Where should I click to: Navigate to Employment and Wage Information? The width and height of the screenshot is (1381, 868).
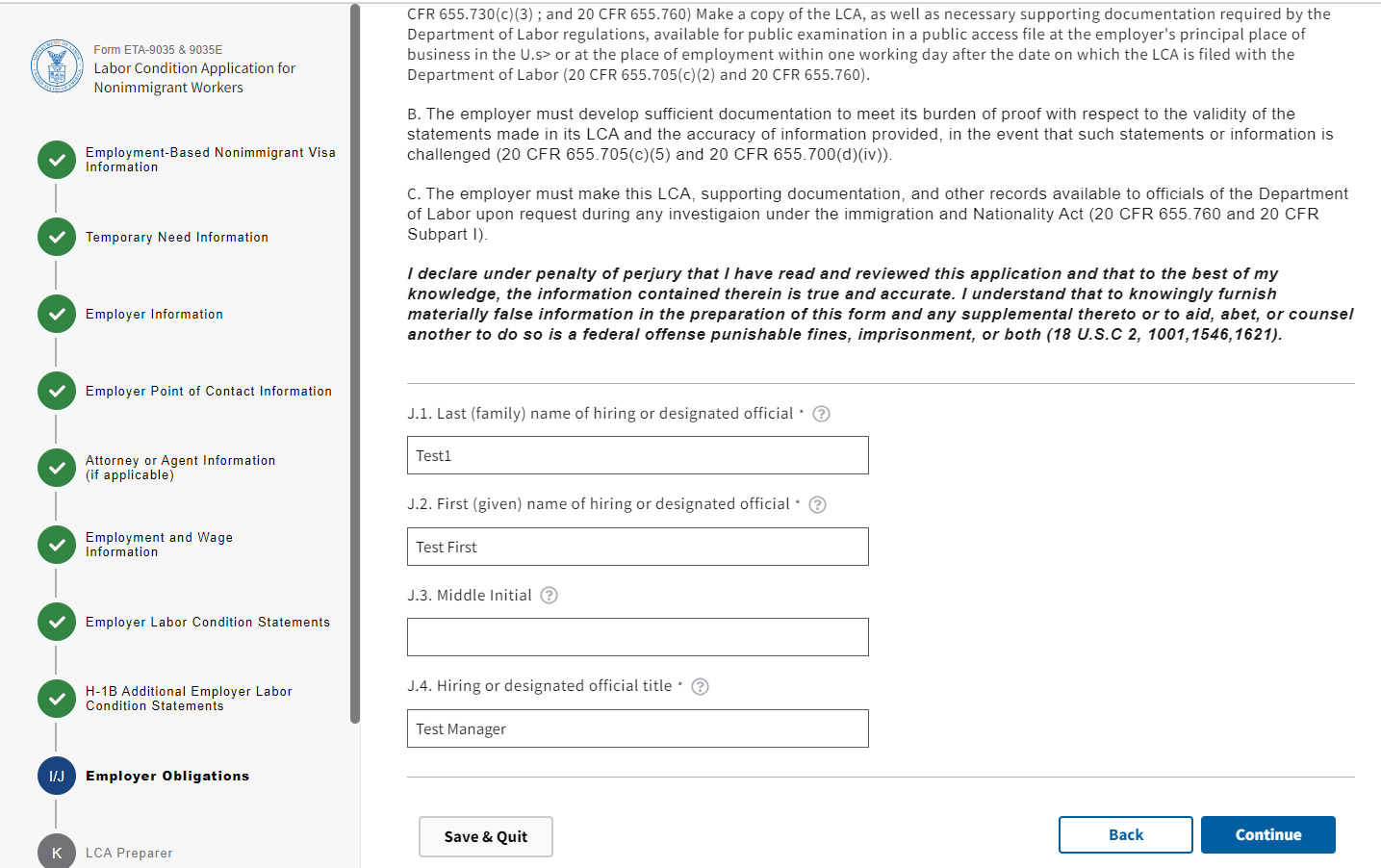159,545
